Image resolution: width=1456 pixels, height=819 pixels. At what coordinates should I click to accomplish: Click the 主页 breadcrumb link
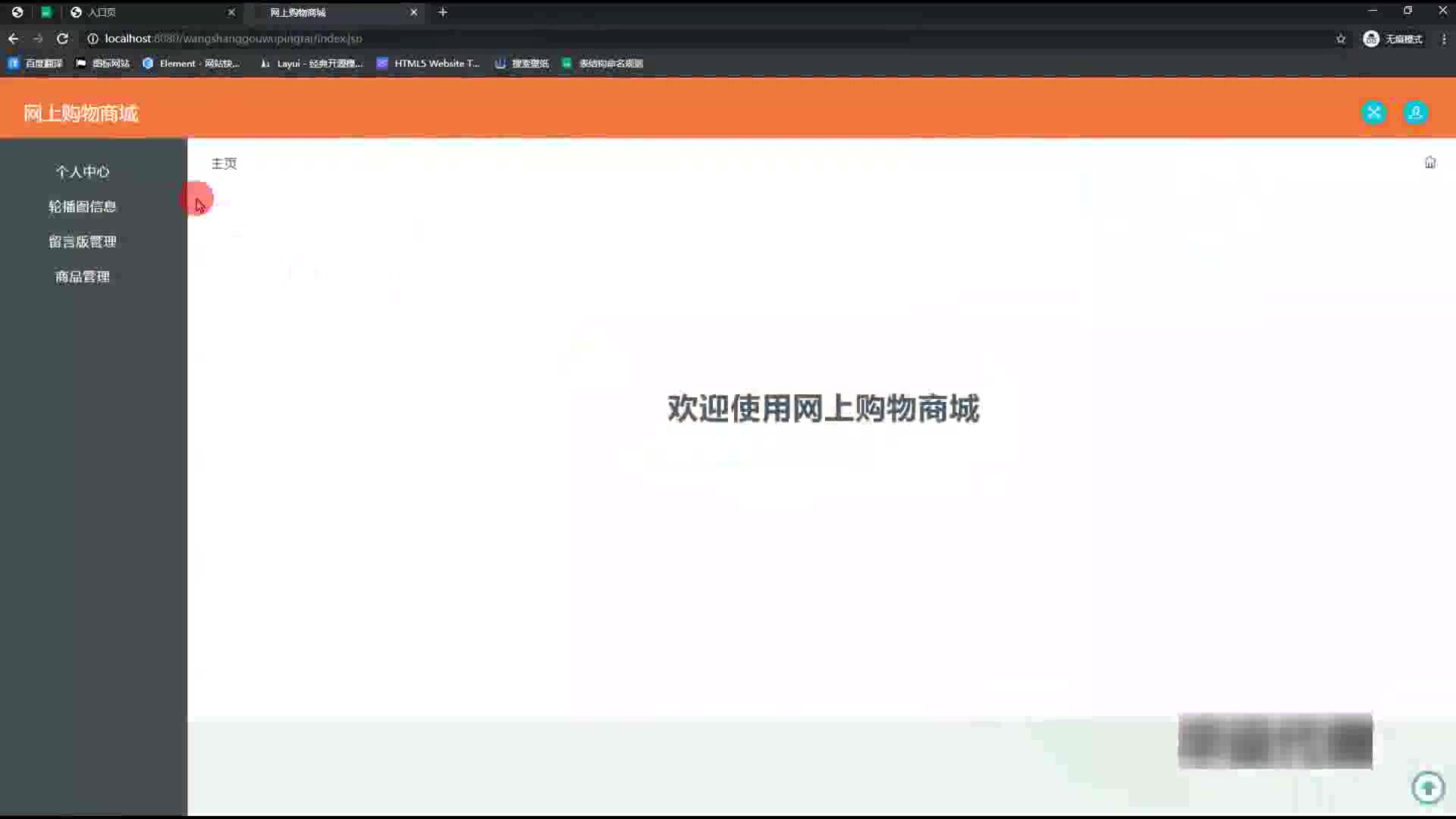pos(224,164)
